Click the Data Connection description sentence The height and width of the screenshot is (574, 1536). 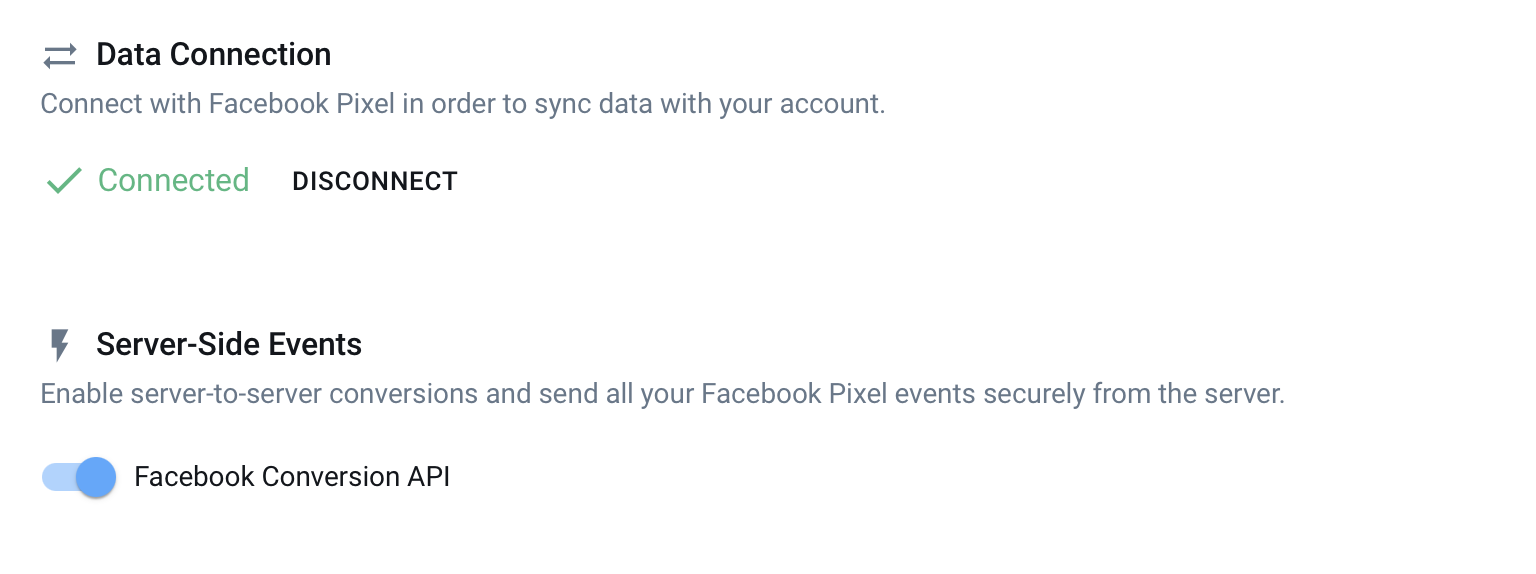[462, 104]
